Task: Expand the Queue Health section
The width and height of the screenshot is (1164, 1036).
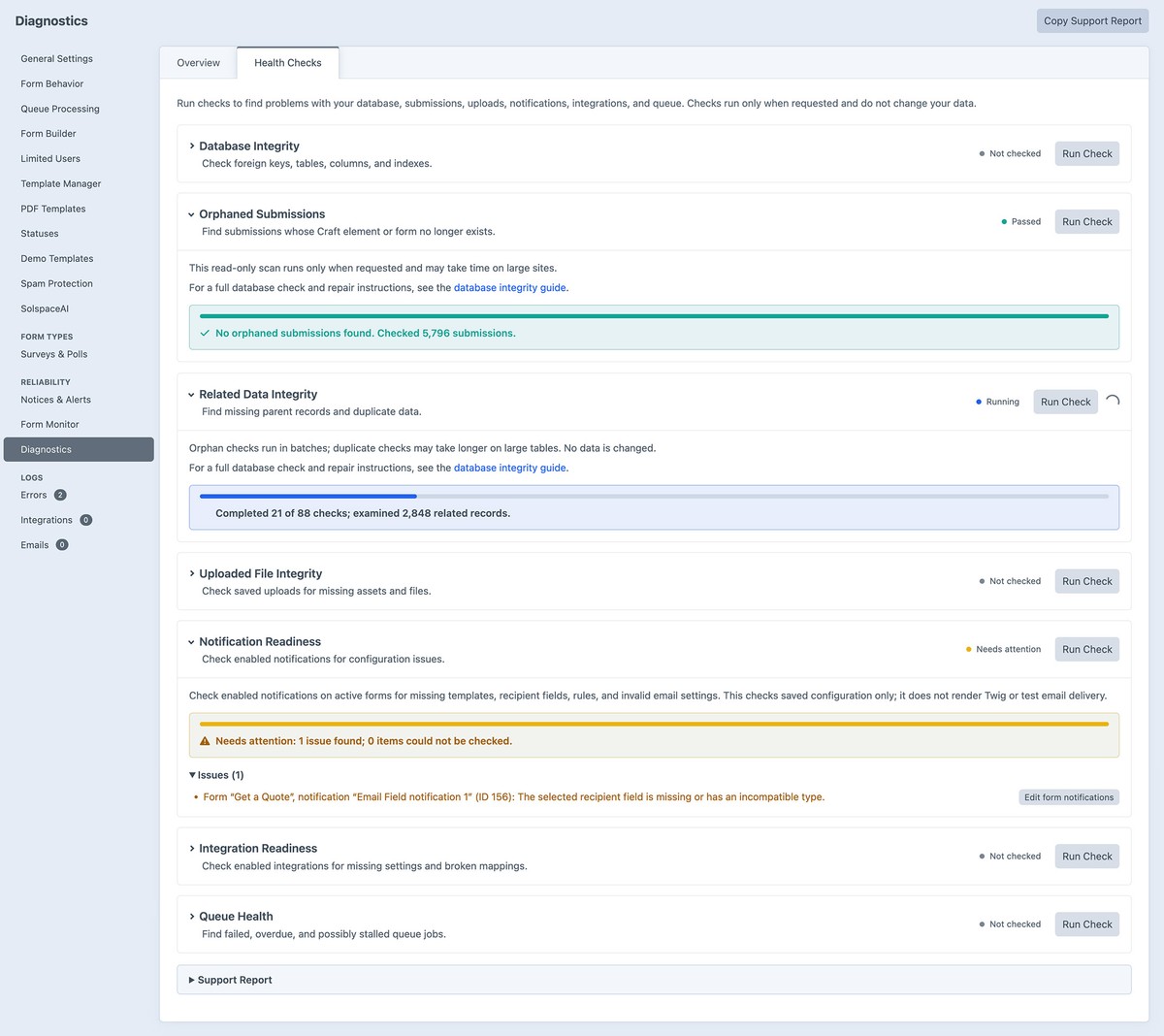Action: [192, 917]
